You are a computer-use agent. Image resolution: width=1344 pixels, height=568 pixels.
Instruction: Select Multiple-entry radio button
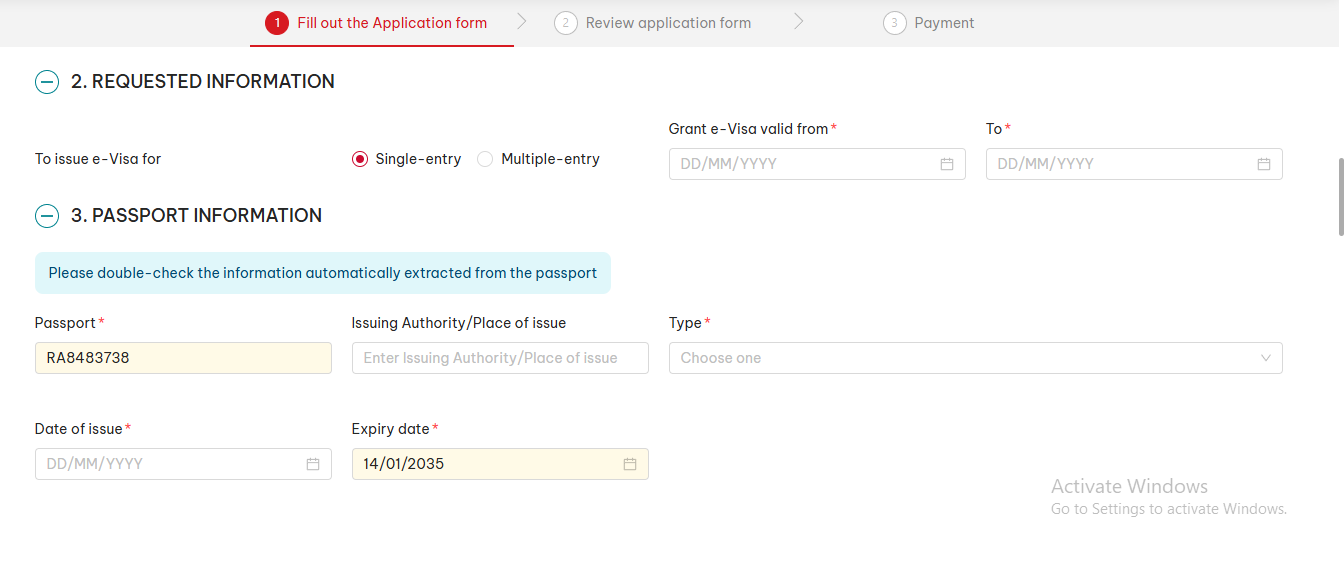pyautogui.click(x=485, y=159)
